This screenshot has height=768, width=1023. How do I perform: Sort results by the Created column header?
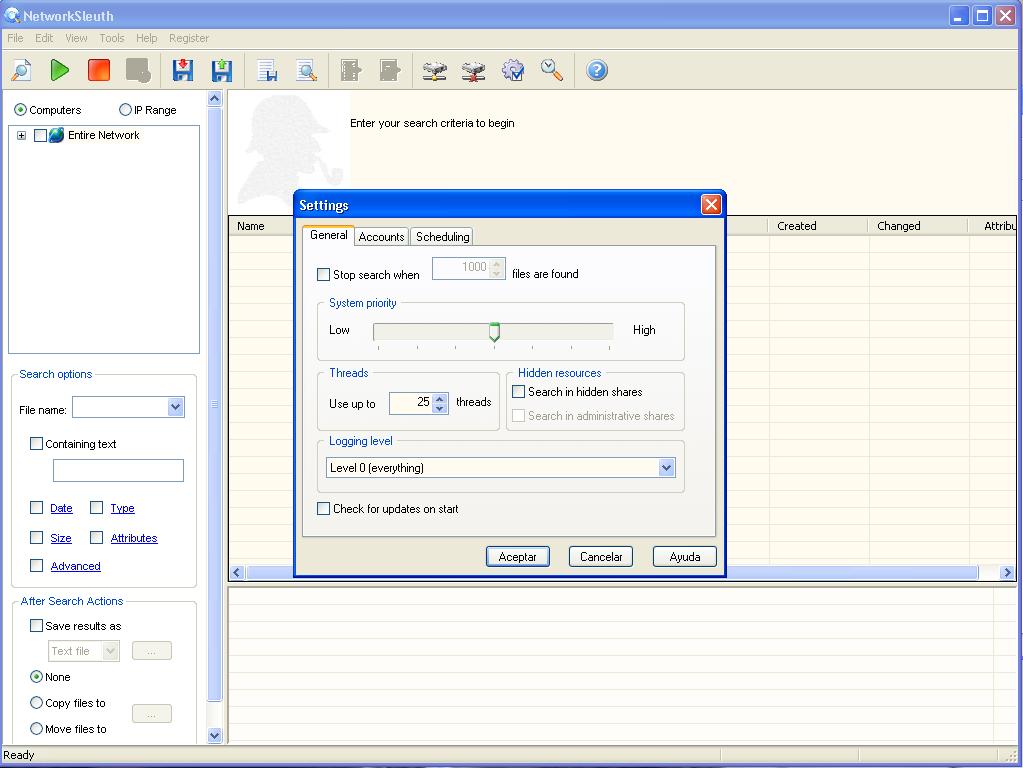tap(817, 226)
